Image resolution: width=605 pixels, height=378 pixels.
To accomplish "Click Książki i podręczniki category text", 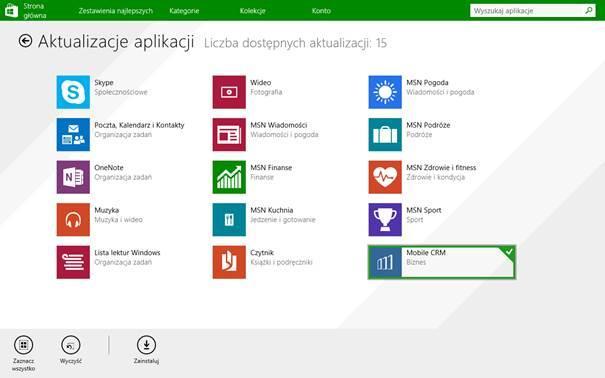I will pos(281,262).
